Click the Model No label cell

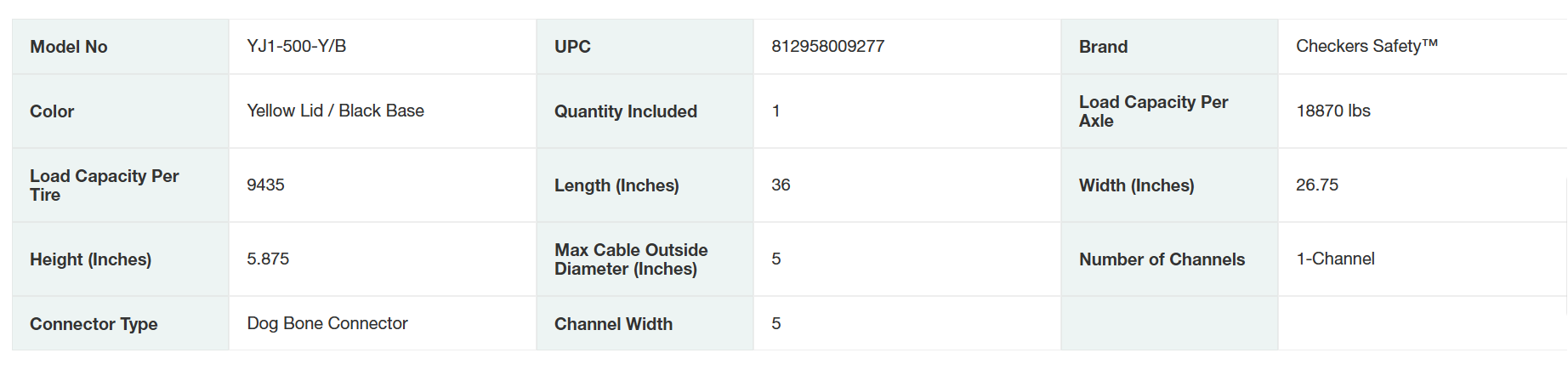tap(69, 47)
